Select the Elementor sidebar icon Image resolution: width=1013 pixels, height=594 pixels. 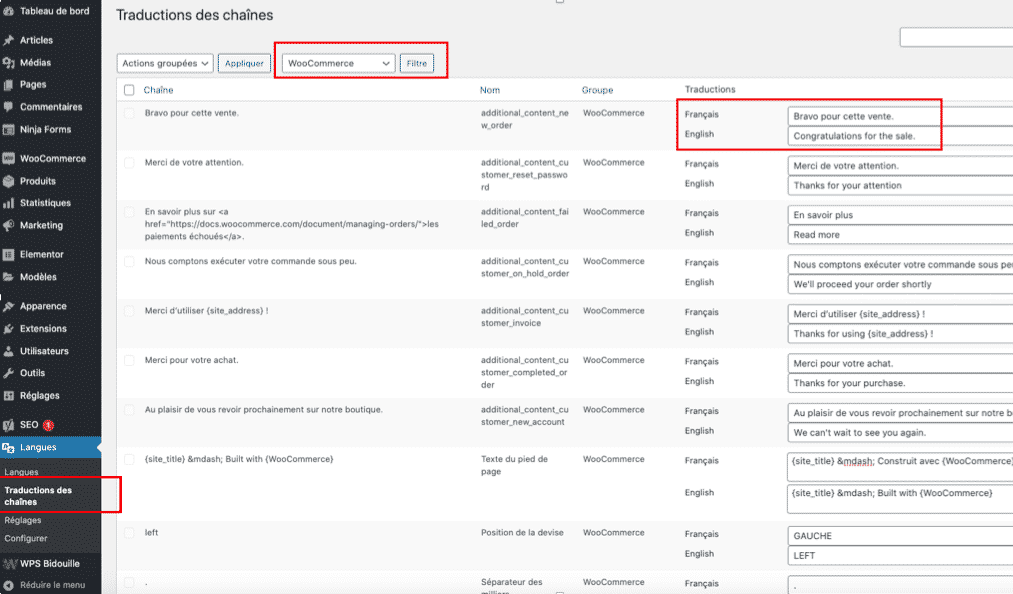coord(10,254)
